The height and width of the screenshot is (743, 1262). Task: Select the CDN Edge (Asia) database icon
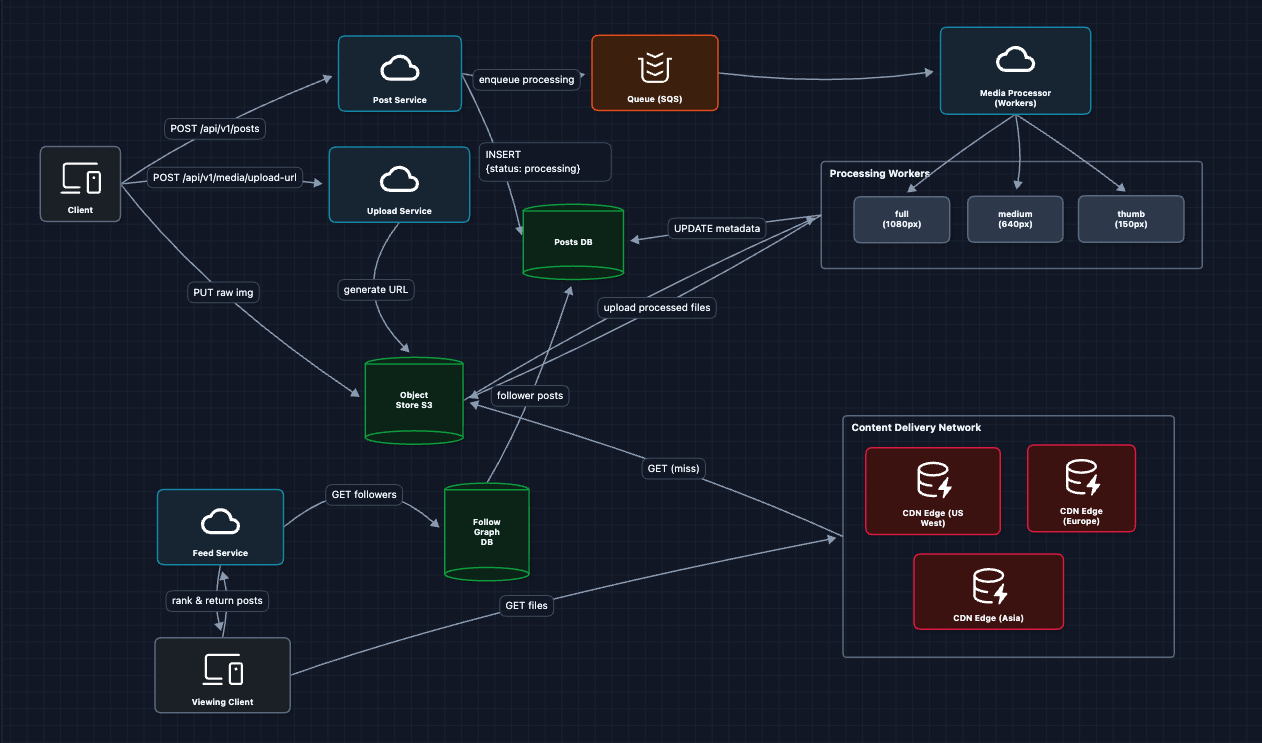[x=988, y=586]
